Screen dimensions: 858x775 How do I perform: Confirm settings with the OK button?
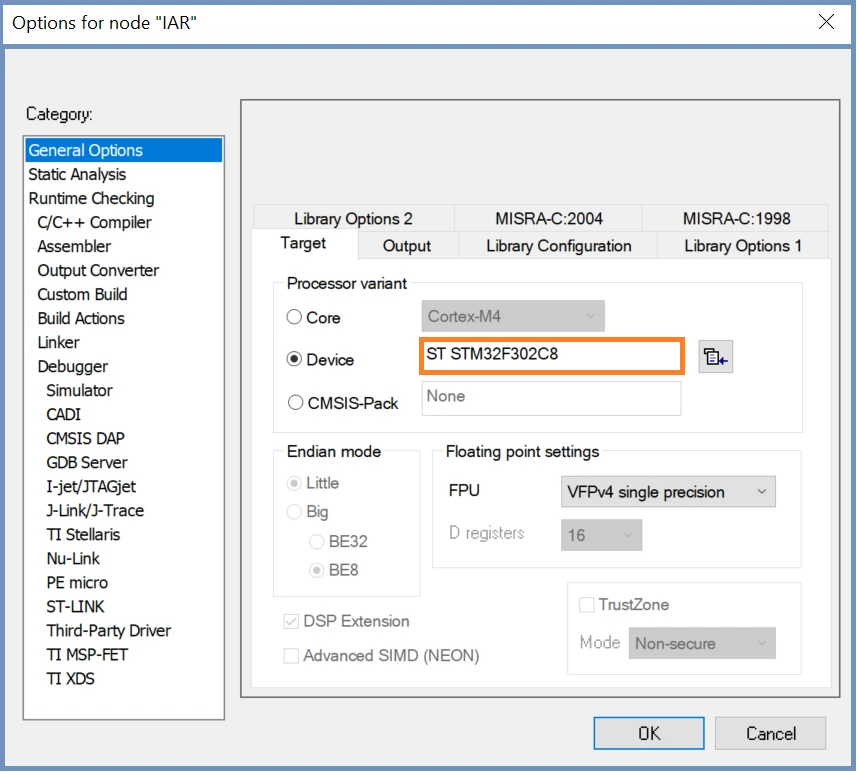(x=649, y=733)
